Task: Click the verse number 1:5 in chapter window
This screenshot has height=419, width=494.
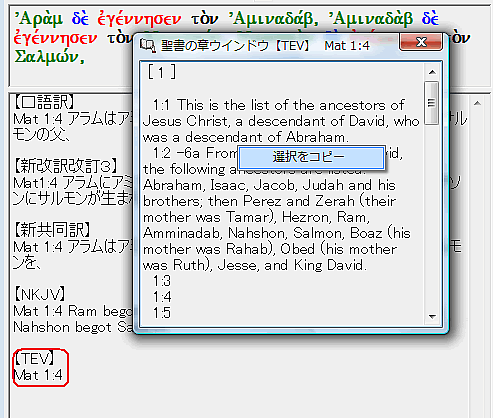Action: [x=162, y=313]
